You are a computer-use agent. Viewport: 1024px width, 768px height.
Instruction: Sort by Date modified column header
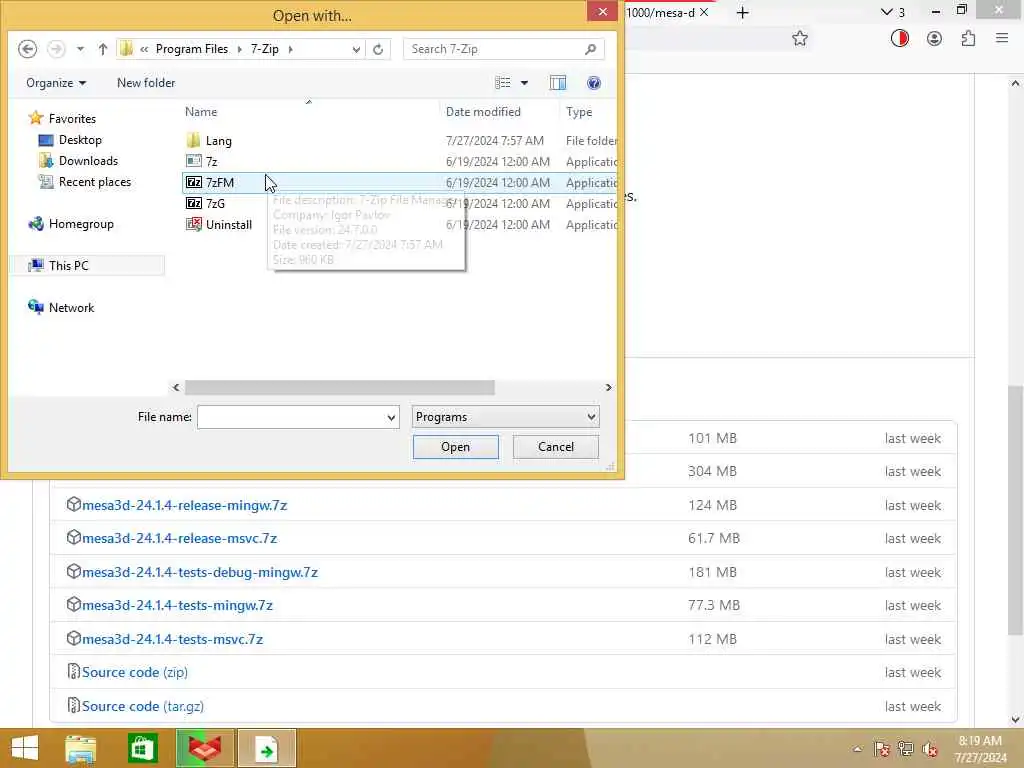pyautogui.click(x=483, y=112)
